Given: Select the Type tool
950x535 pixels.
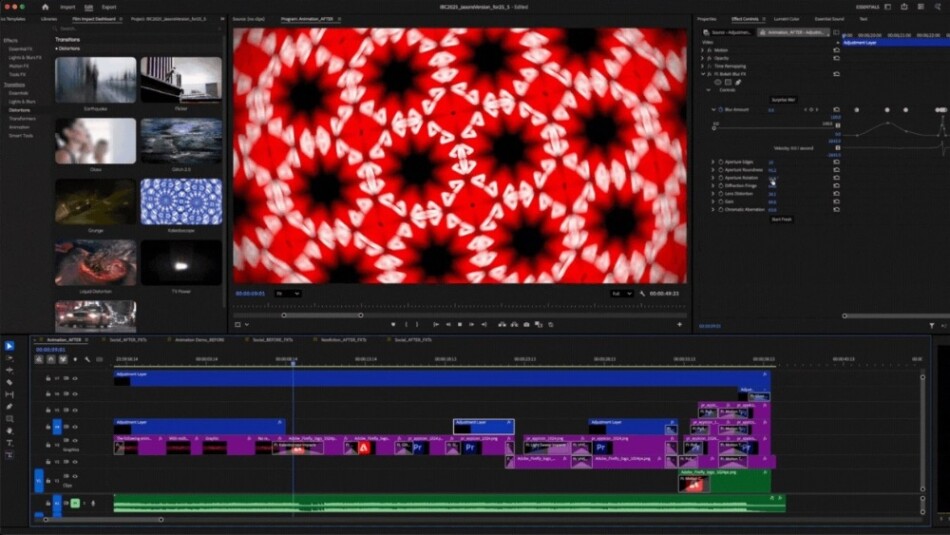Looking at the screenshot, I should coord(9,442).
